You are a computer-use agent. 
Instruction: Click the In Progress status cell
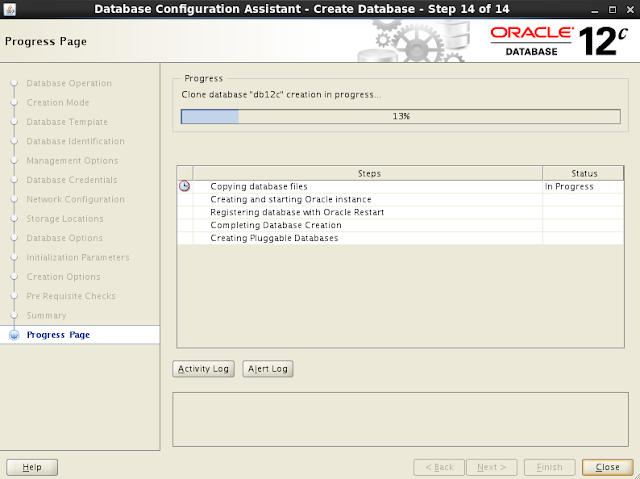pos(583,186)
